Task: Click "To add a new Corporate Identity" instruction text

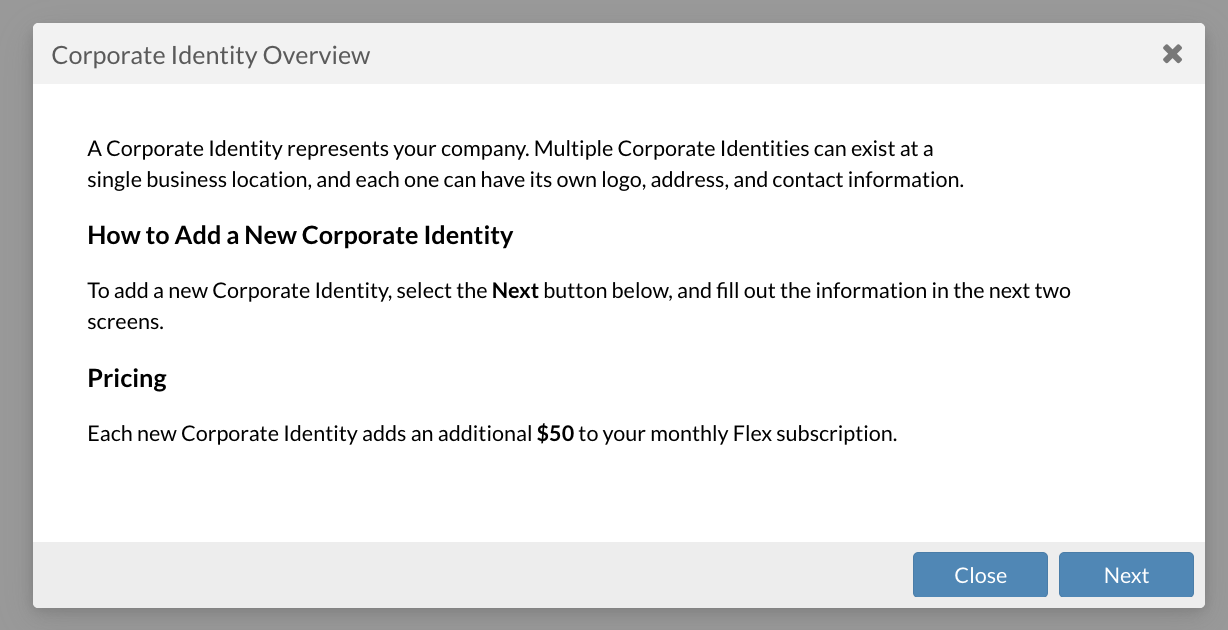Action: coord(238,291)
